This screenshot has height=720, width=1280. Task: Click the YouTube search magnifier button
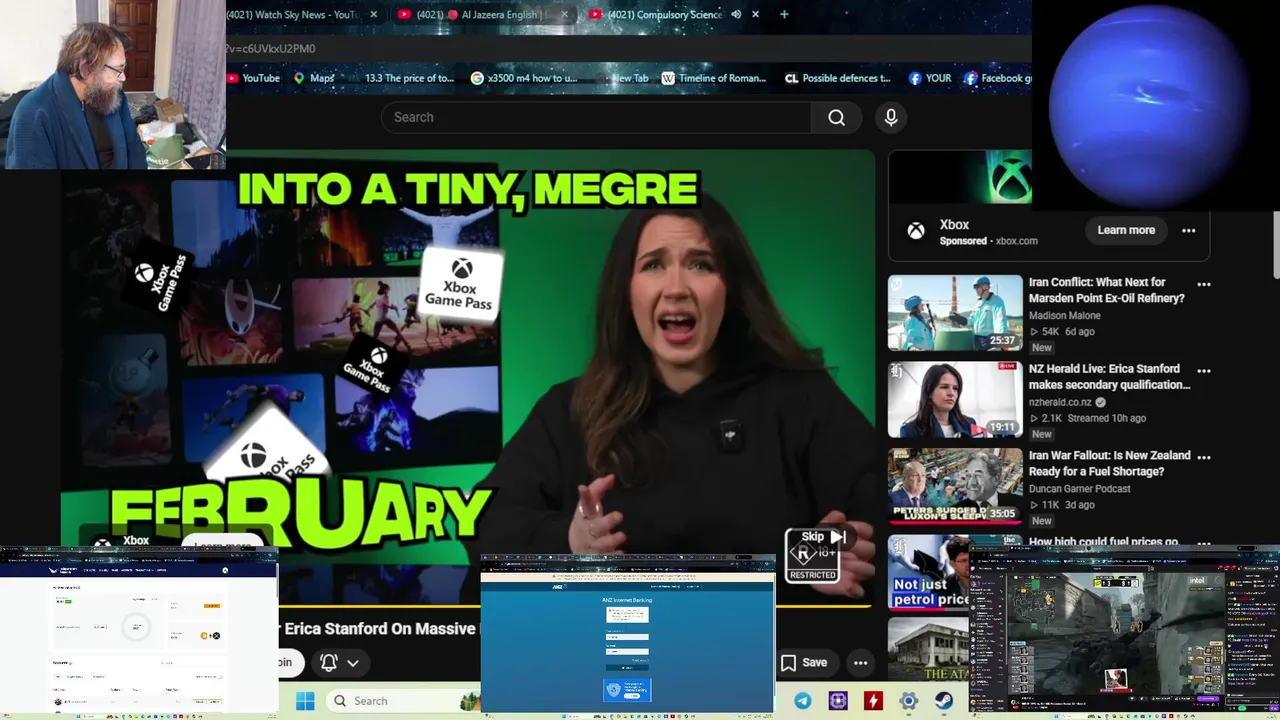[836, 117]
